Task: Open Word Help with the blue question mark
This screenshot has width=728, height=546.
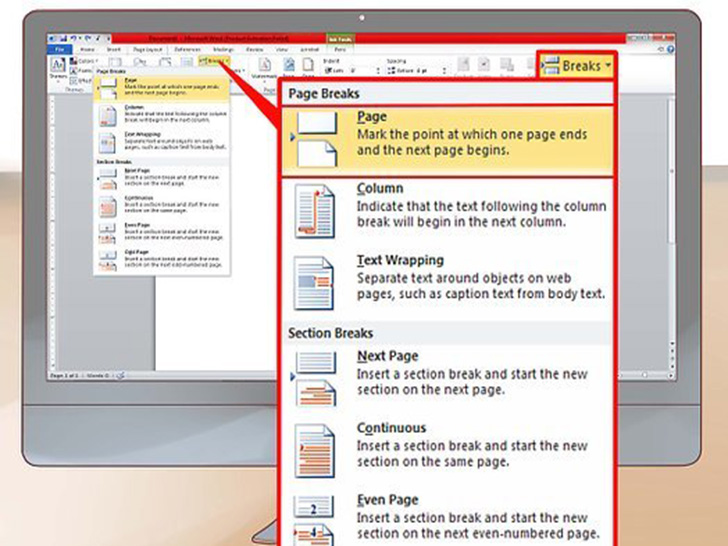Action: pyautogui.click(x=670, y=49)
